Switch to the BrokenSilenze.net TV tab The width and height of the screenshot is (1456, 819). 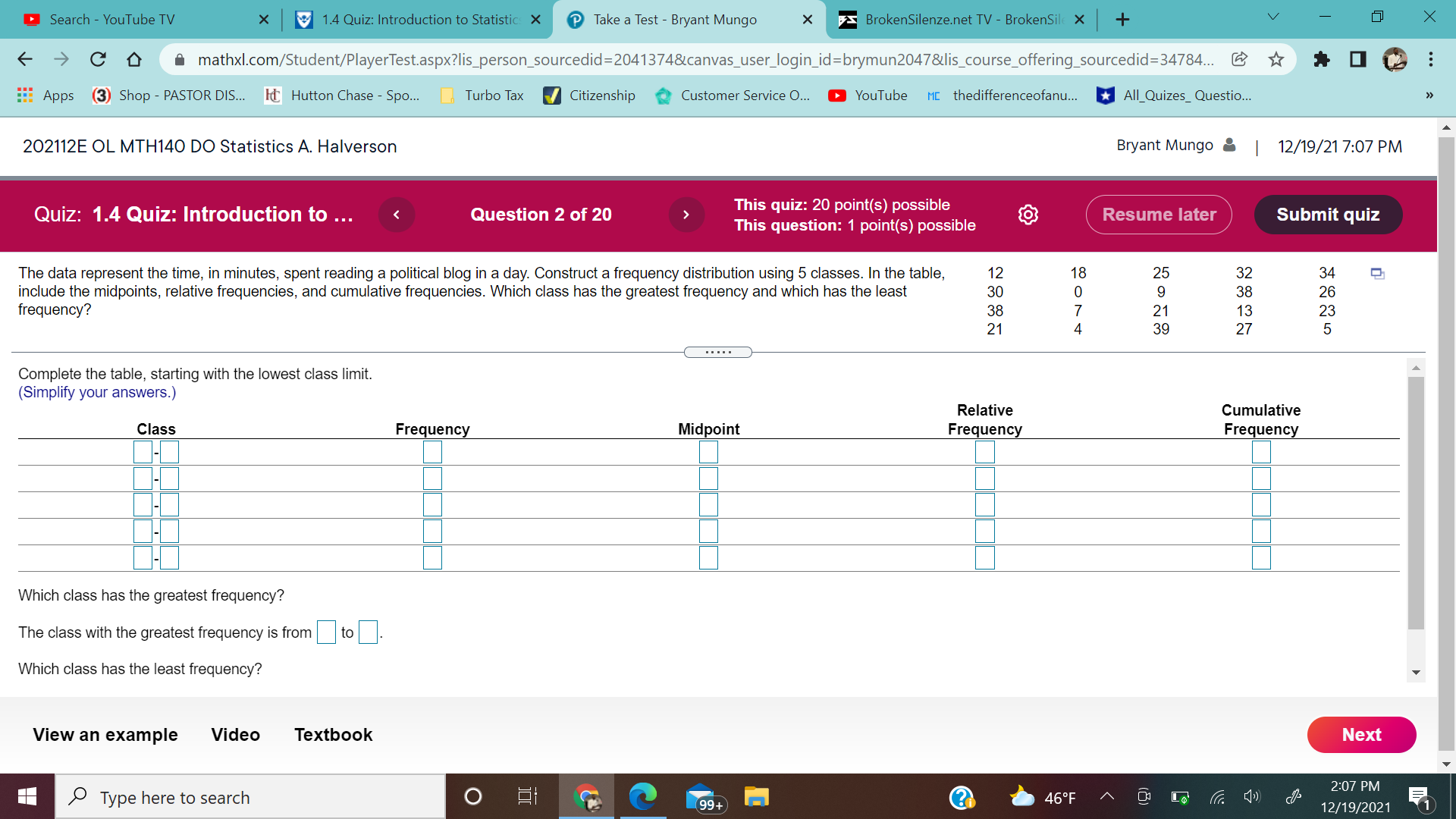963,20
